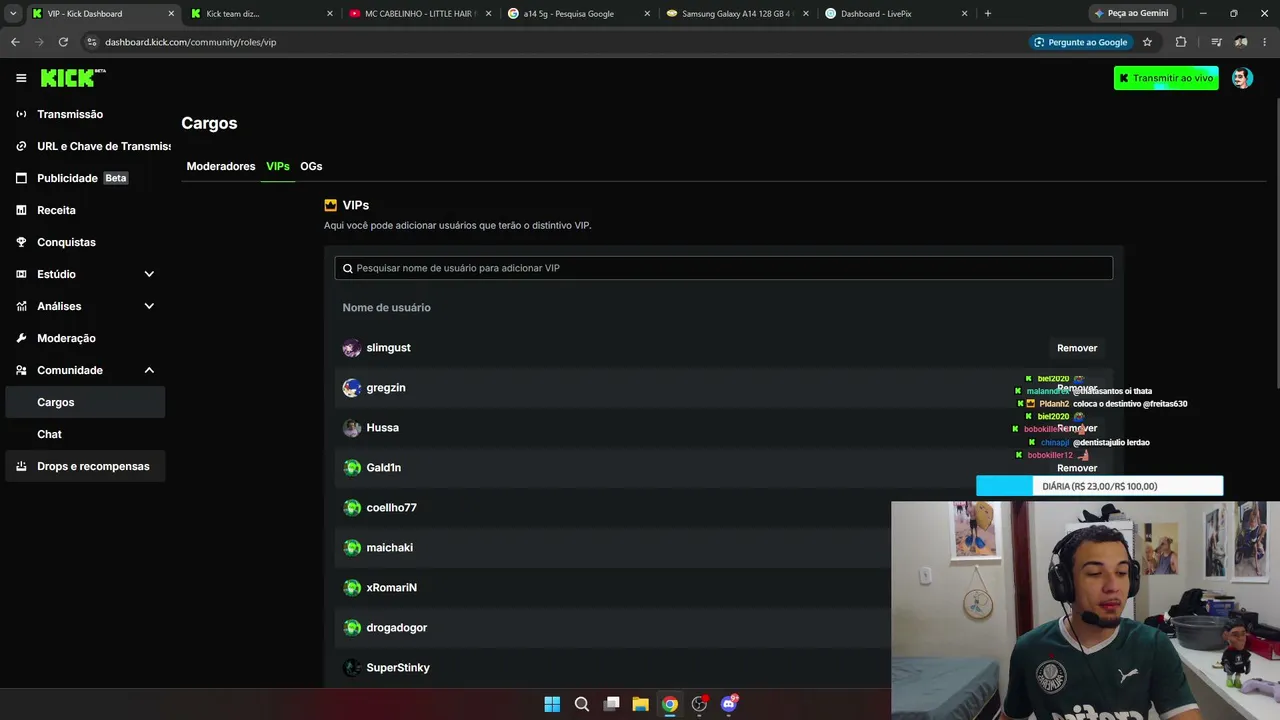
Task: Open Chat in the sidebar
Action: click(85, 434)
